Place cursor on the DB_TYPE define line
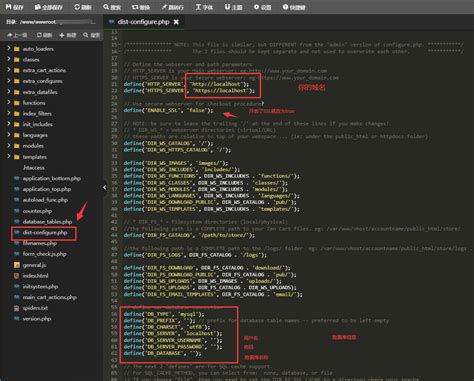The image size is (474, 381). [164, 314]
